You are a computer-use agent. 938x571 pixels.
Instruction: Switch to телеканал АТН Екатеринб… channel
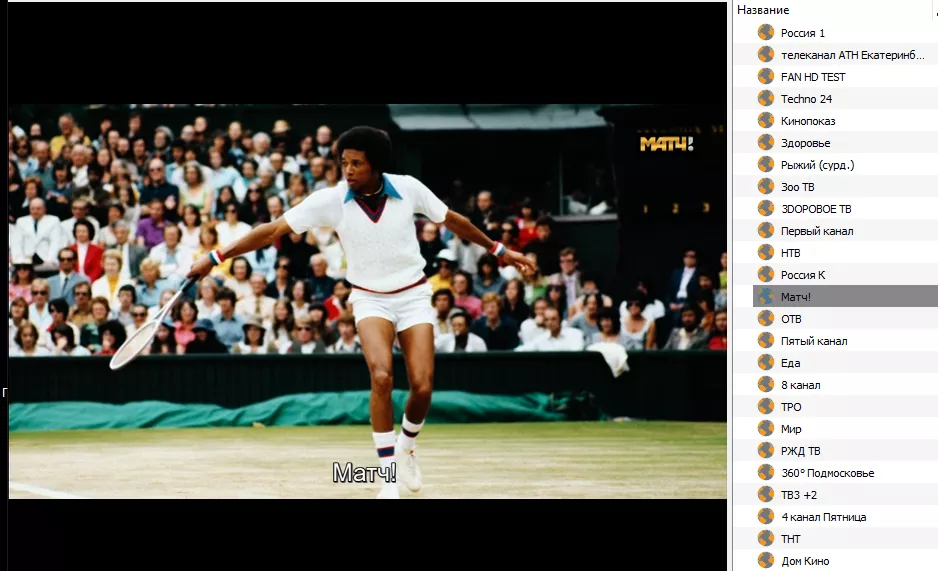coord(852,55)
